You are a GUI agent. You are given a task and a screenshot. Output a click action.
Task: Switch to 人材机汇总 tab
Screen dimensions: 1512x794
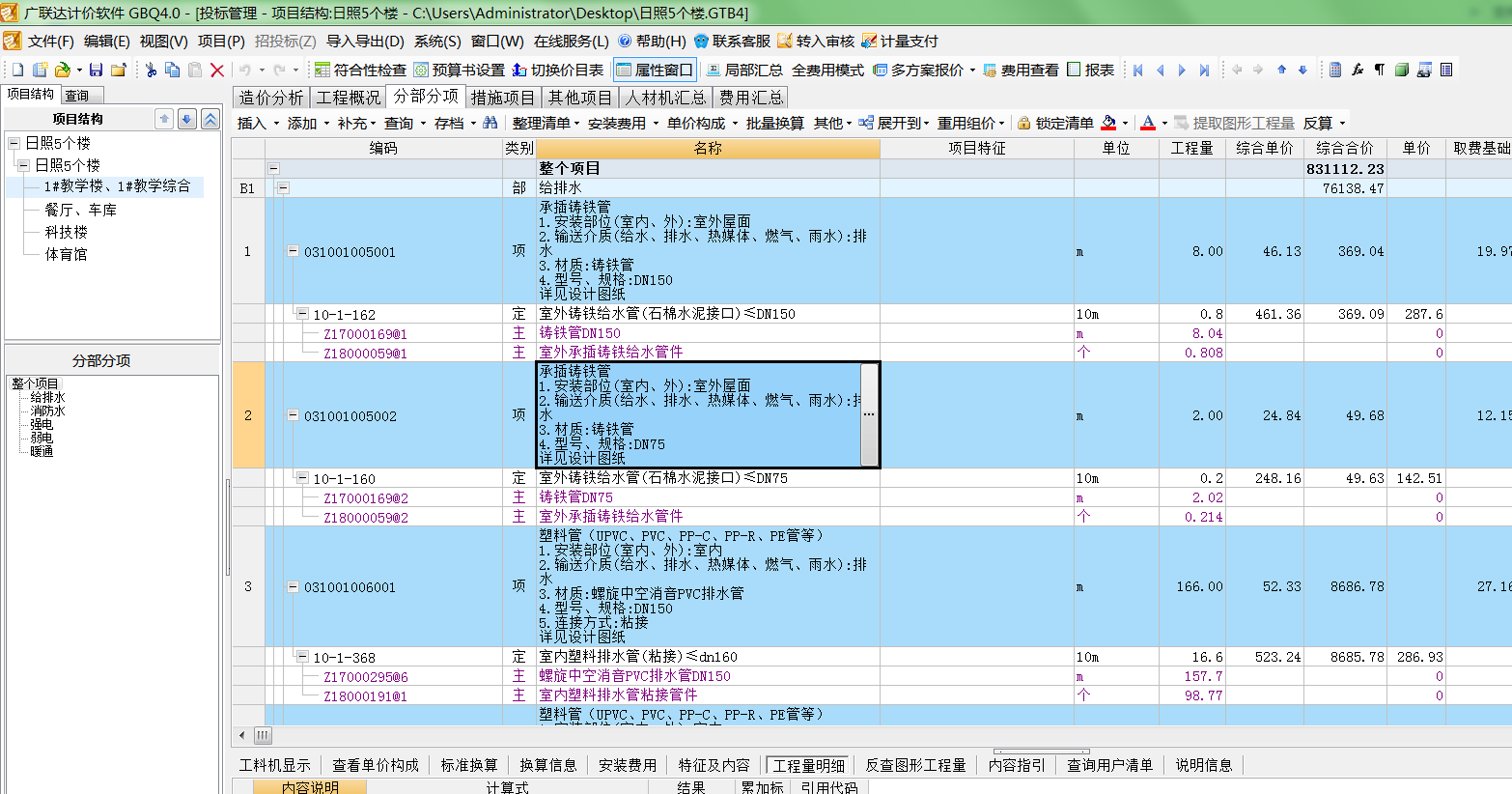(665, 98)
